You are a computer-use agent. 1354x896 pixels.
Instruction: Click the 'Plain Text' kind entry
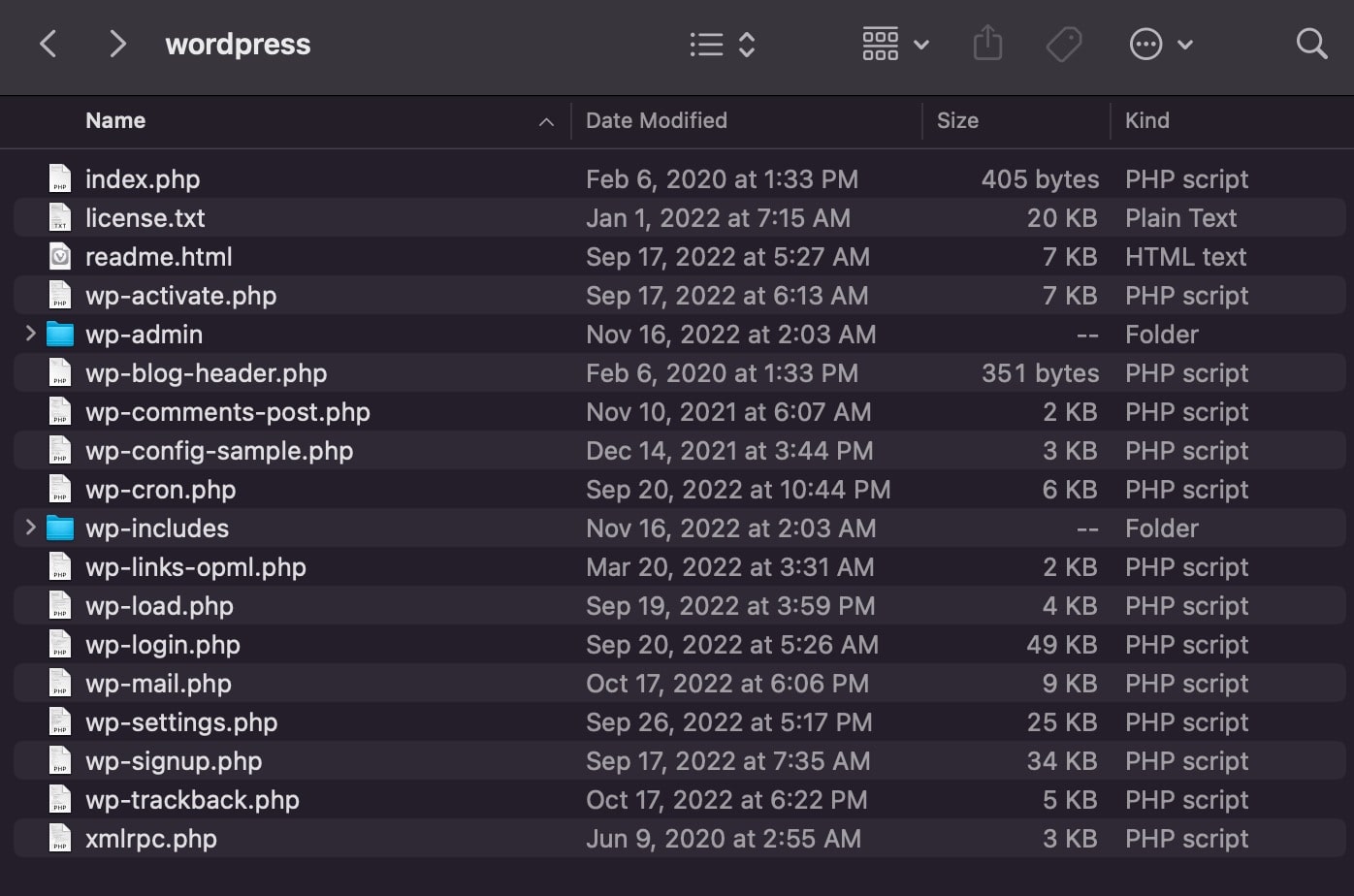pos(1180,218)
